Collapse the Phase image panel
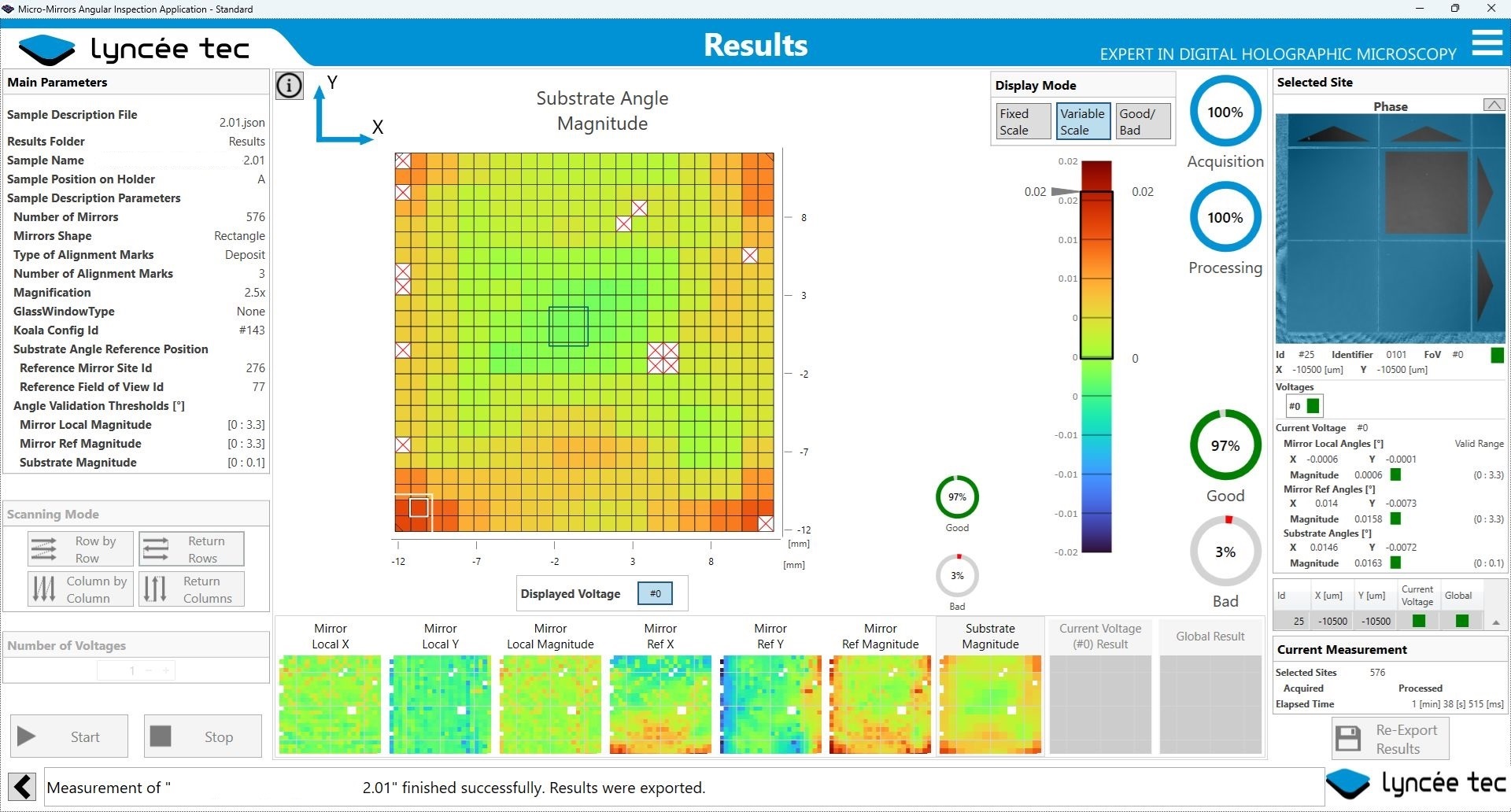 pos(1493,105)
